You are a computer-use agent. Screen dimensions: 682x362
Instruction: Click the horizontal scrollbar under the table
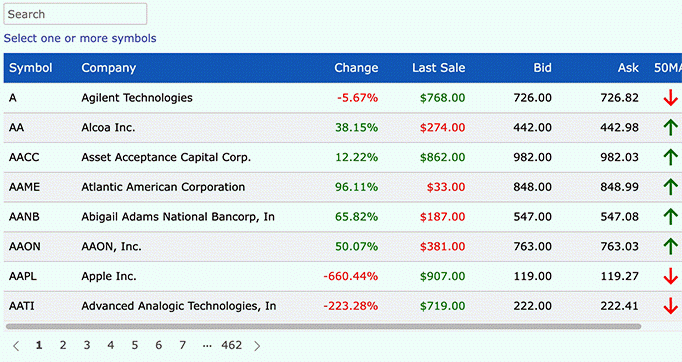[x=323, y=326]
